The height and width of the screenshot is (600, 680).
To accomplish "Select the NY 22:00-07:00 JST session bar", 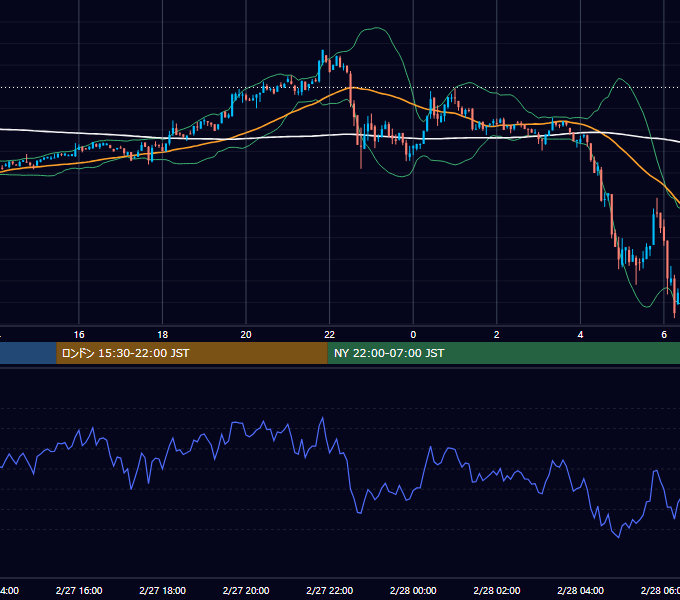I will 503,353.
